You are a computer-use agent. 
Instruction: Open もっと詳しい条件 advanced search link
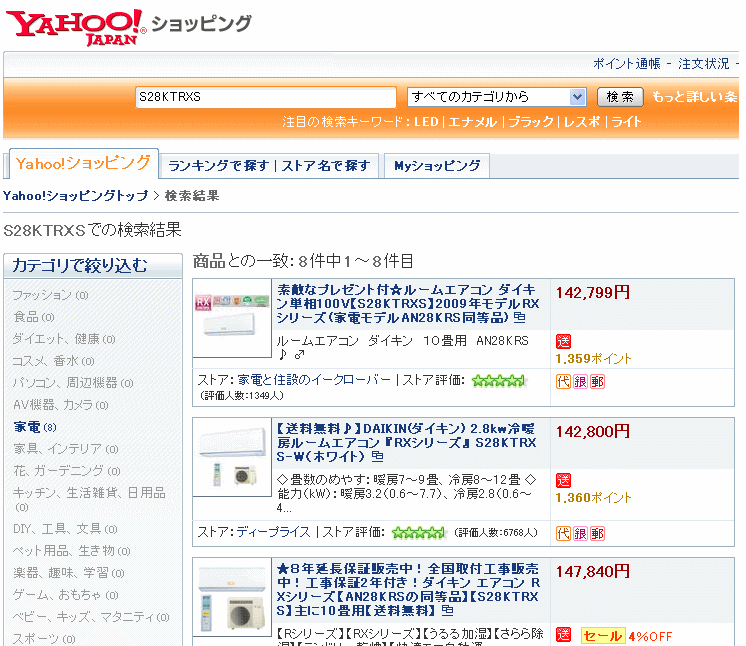(695, 97)
